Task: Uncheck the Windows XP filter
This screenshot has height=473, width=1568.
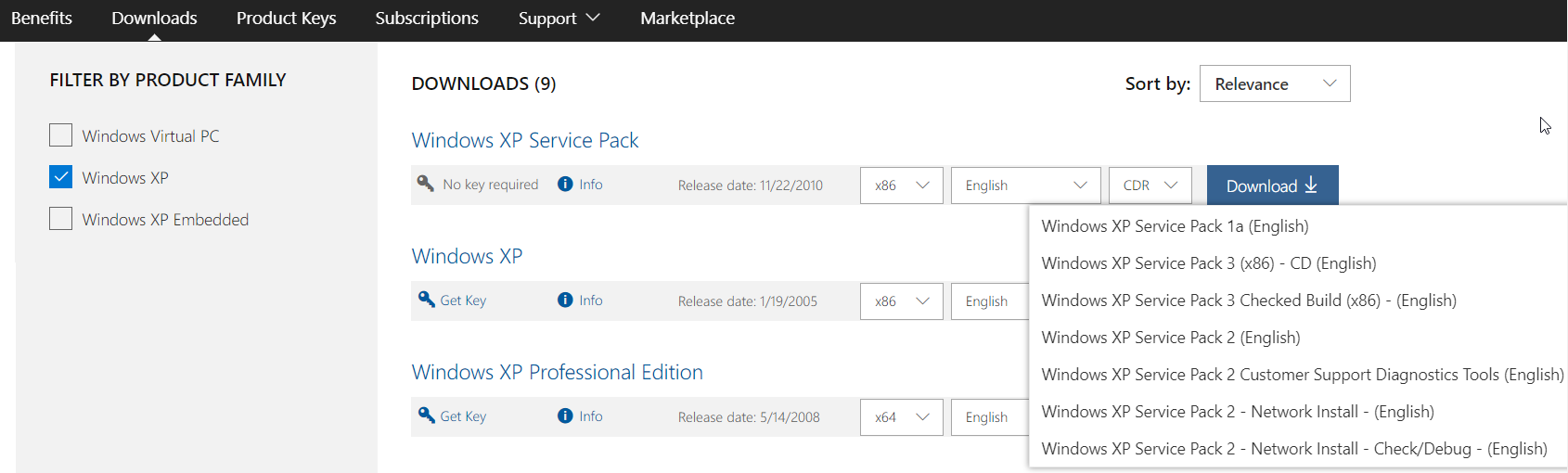Action: coord(60,177)
